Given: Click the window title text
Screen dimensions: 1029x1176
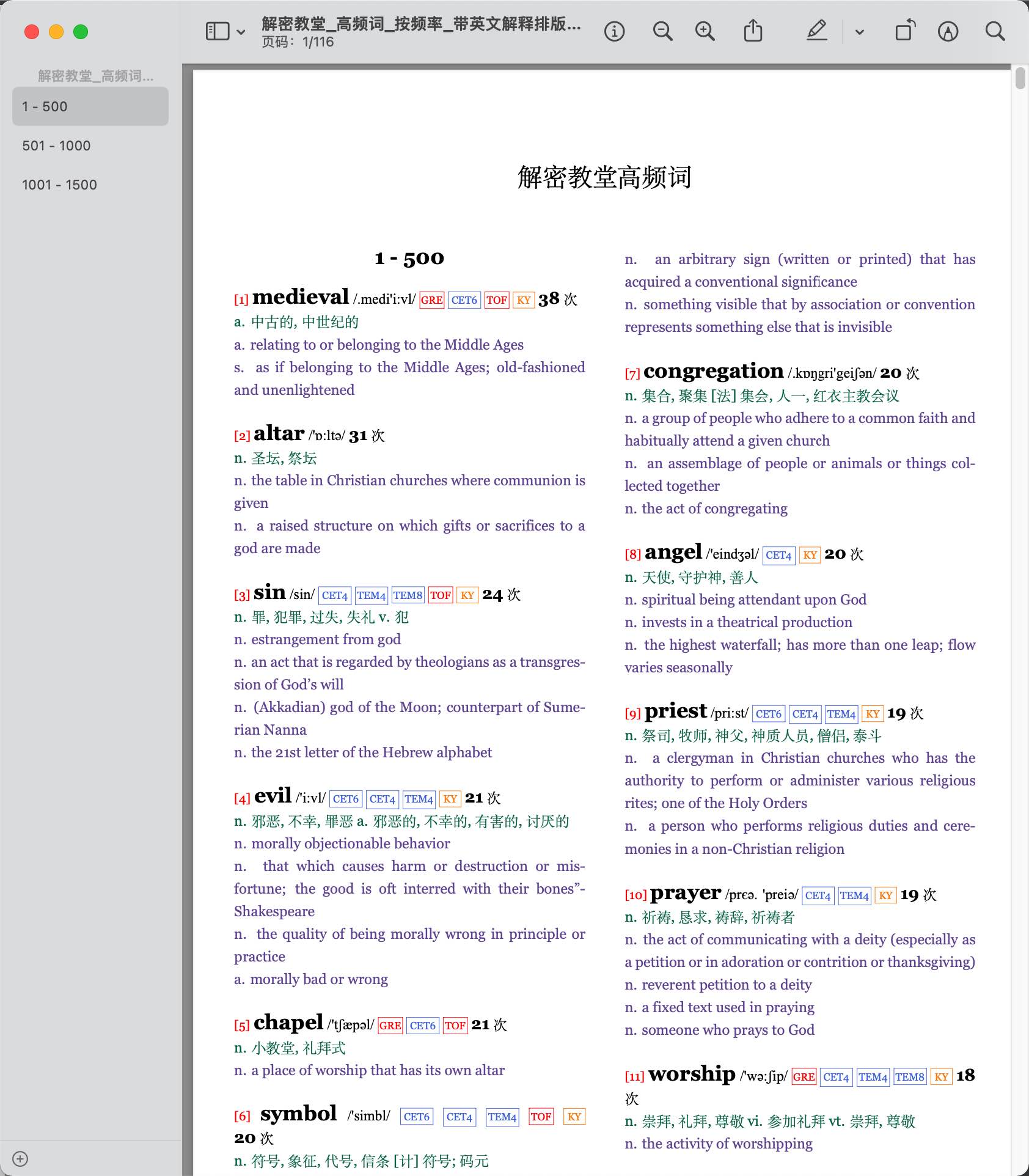Looking at the screenshot, I should [421, 24].
